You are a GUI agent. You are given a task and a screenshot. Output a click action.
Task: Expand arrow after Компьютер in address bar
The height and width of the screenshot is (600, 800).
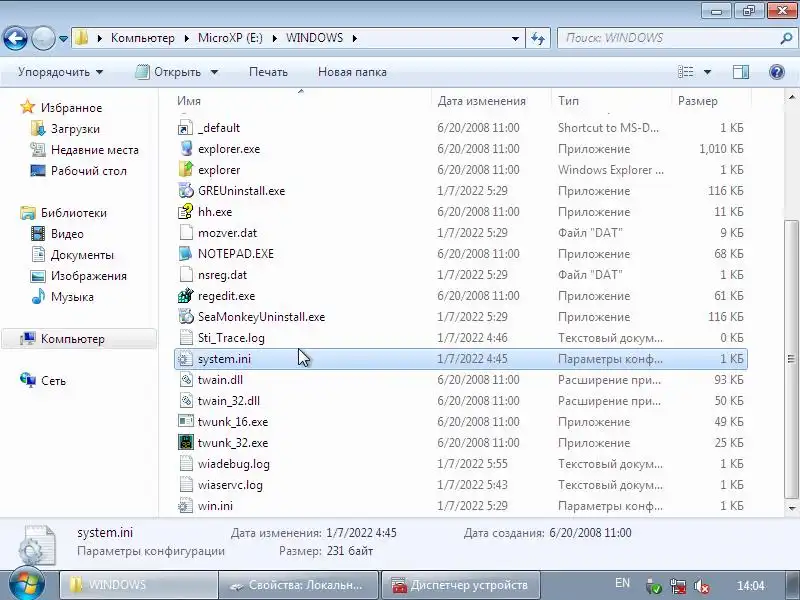185,38
